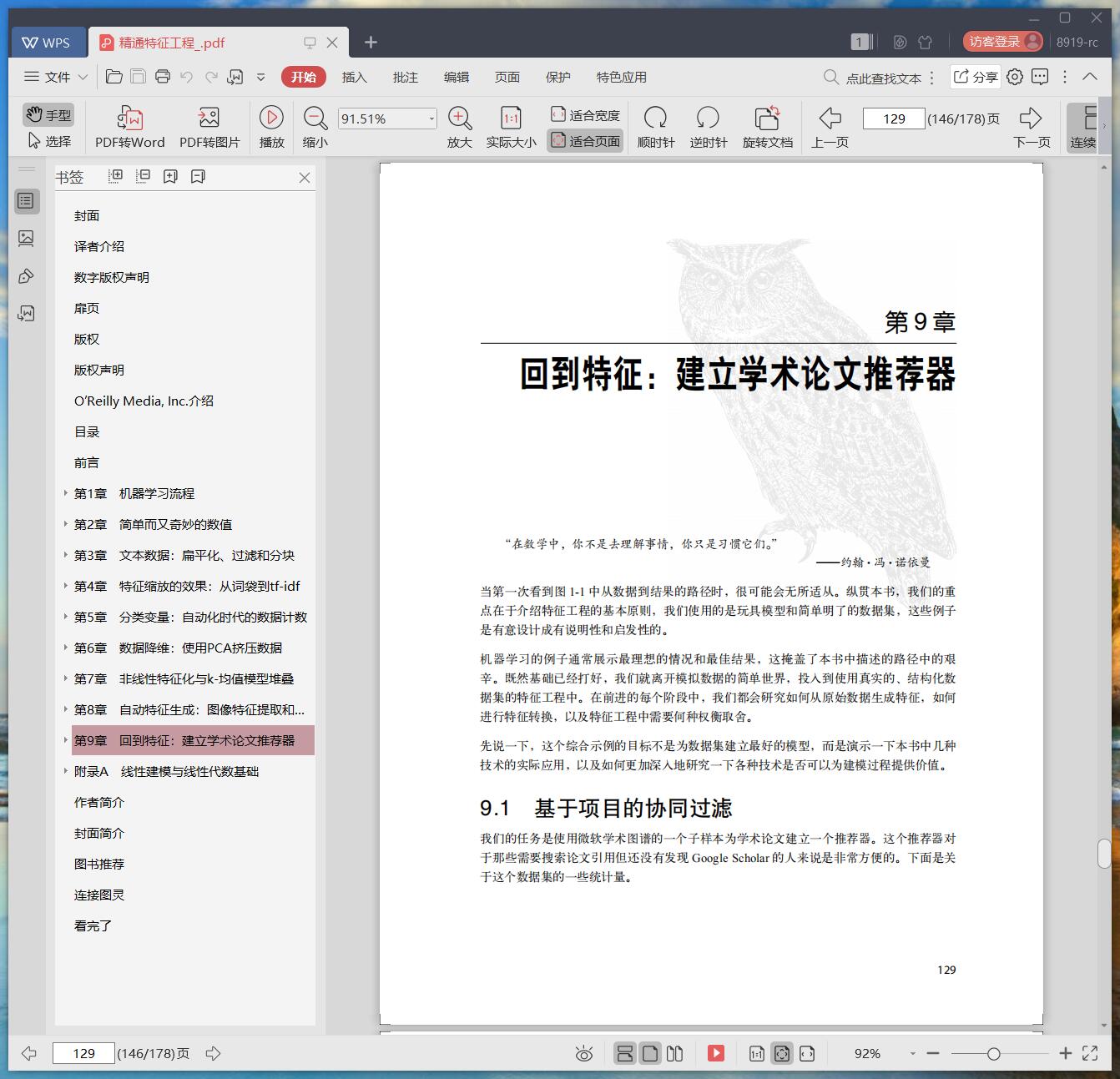Open the folder icon in quick toolbar

pyautogui.click(x=114, y=77)
